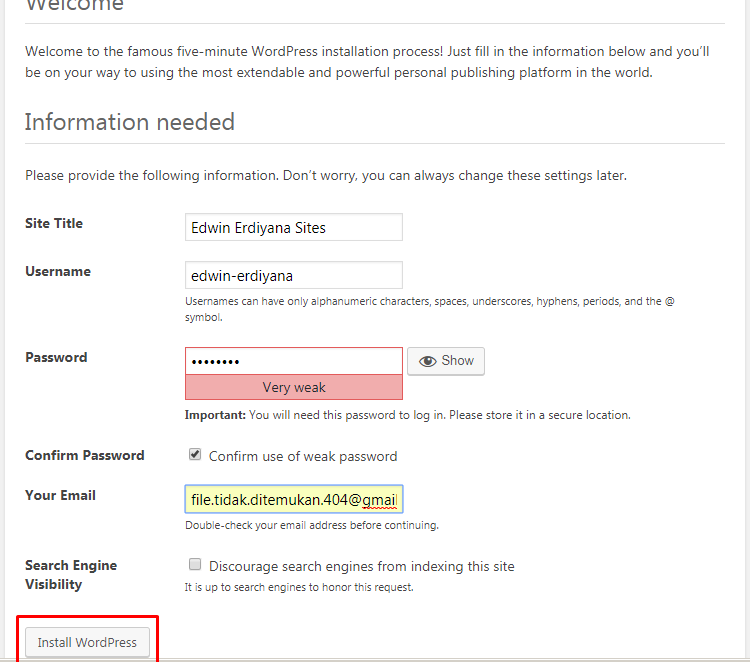750x662 pixels.
Task: Enable Discourage search engines checkbox
Action: click(195, 564)
